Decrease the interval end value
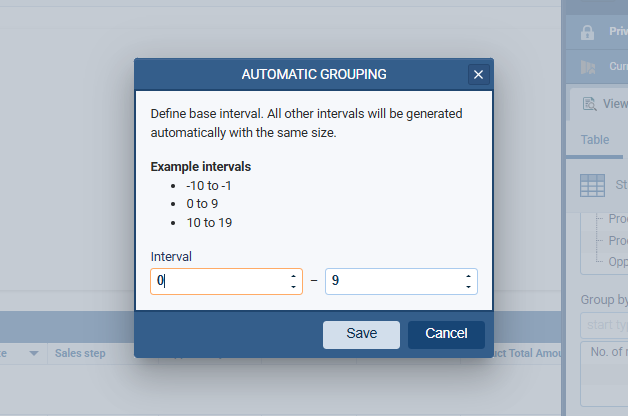 click(x=469, y=287)
